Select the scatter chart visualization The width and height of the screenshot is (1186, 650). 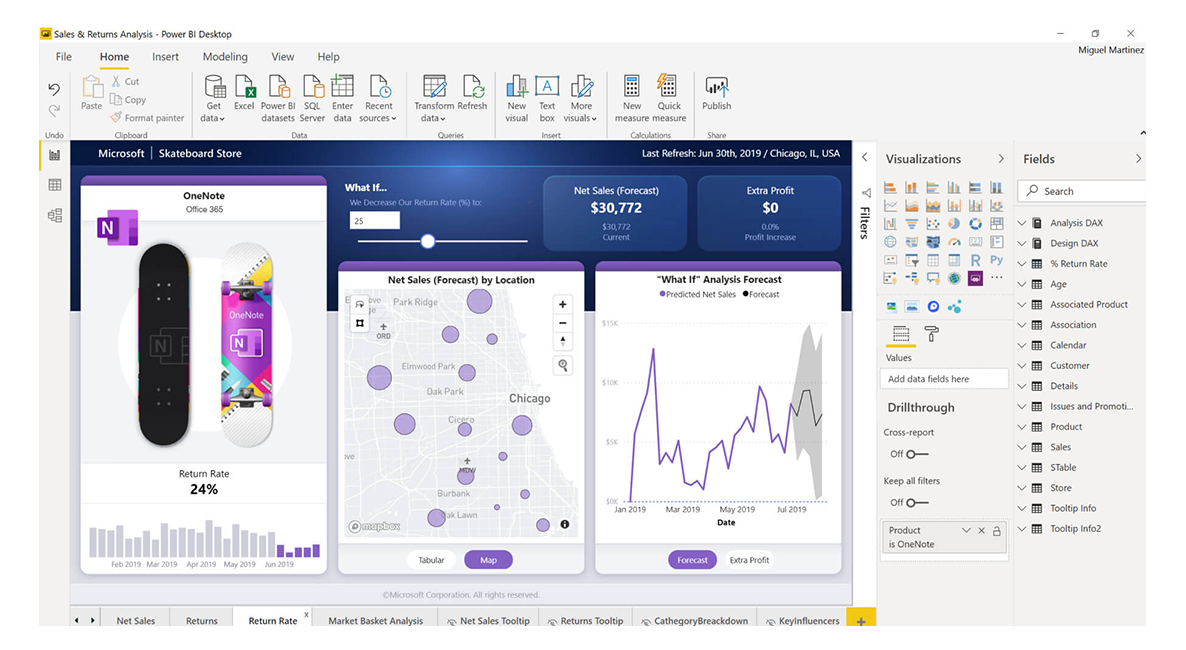(x=933, y=223)
